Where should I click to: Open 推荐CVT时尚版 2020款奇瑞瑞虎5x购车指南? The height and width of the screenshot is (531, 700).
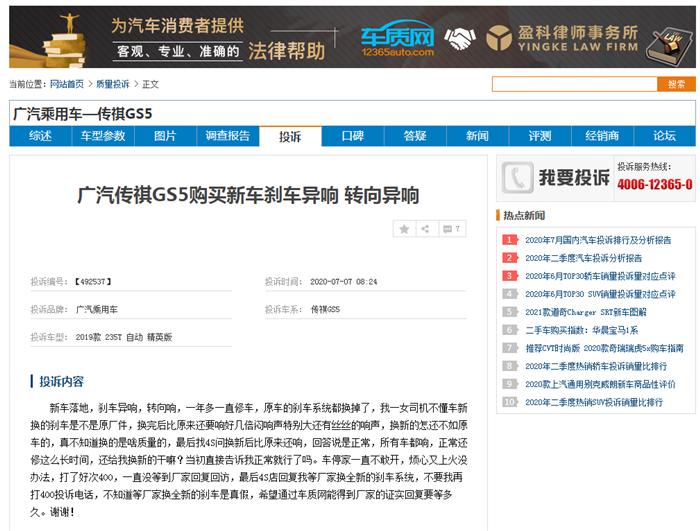pyautogui.click(x=604, y=348)
